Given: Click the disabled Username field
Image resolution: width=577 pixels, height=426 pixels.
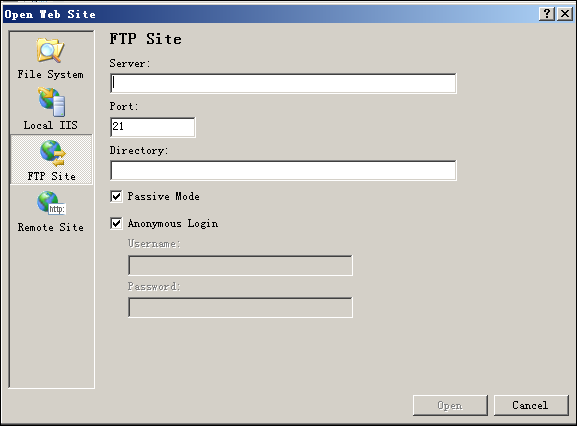Looking at the screenshot, I should (x=240, y=266).
